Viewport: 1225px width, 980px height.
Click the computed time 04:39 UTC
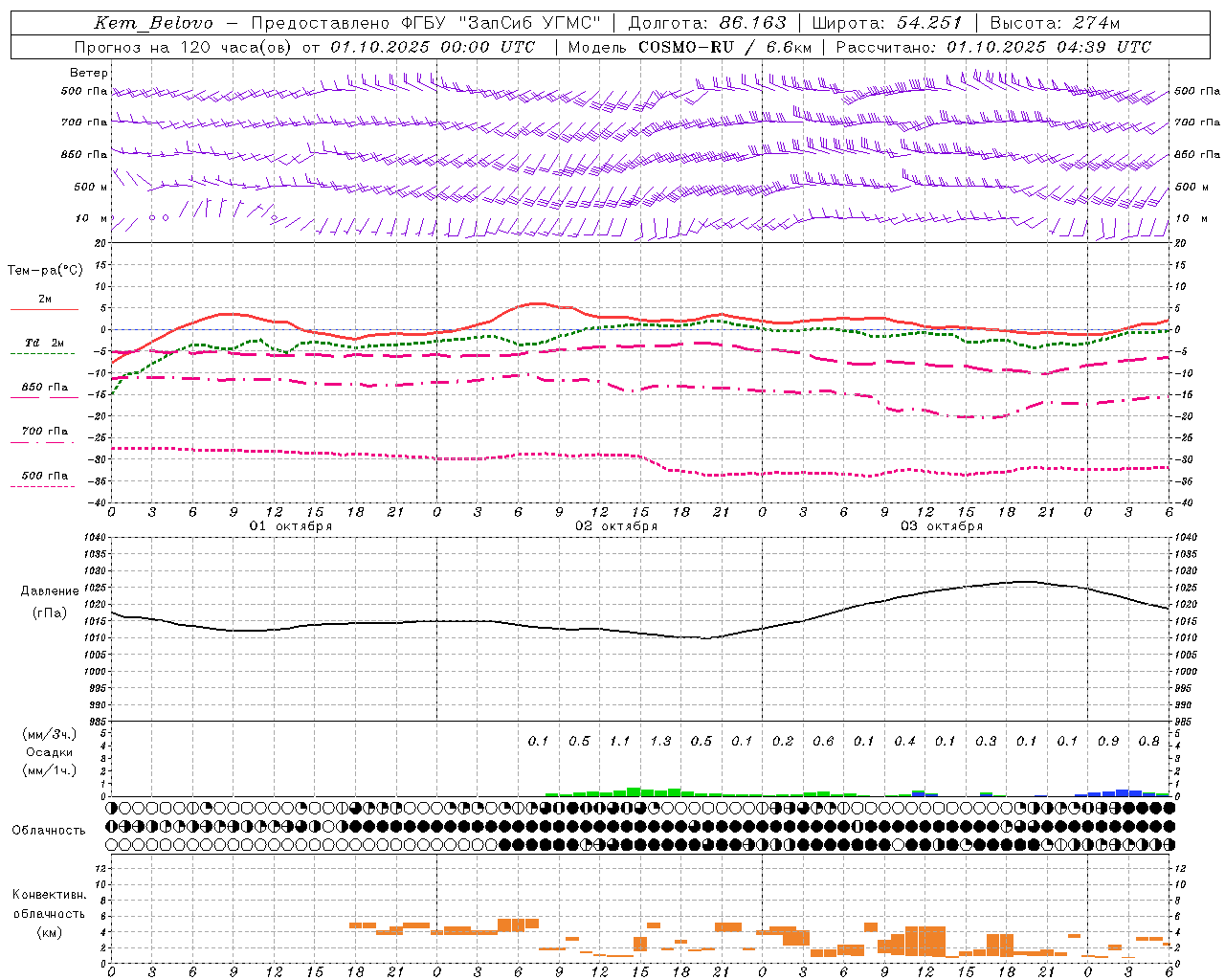coord(1103,47)
